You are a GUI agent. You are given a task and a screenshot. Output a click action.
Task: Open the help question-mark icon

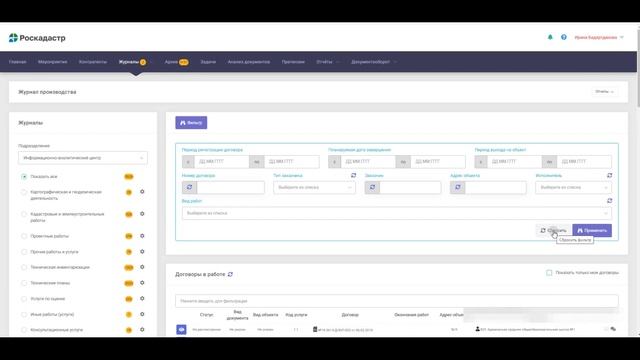click(564, 37)
